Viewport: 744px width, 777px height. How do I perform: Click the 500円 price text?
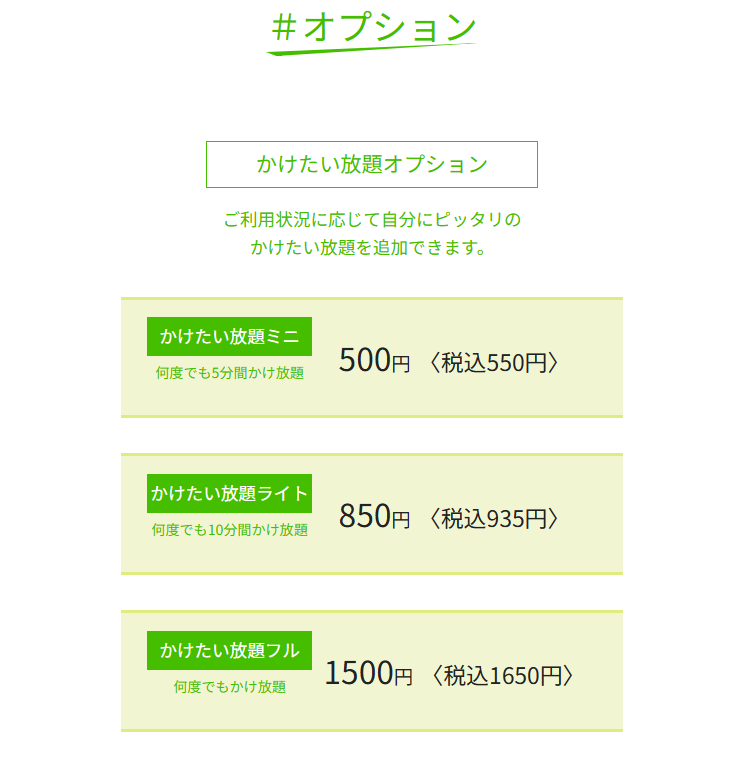pyautogui.click(x=374, y=360)
